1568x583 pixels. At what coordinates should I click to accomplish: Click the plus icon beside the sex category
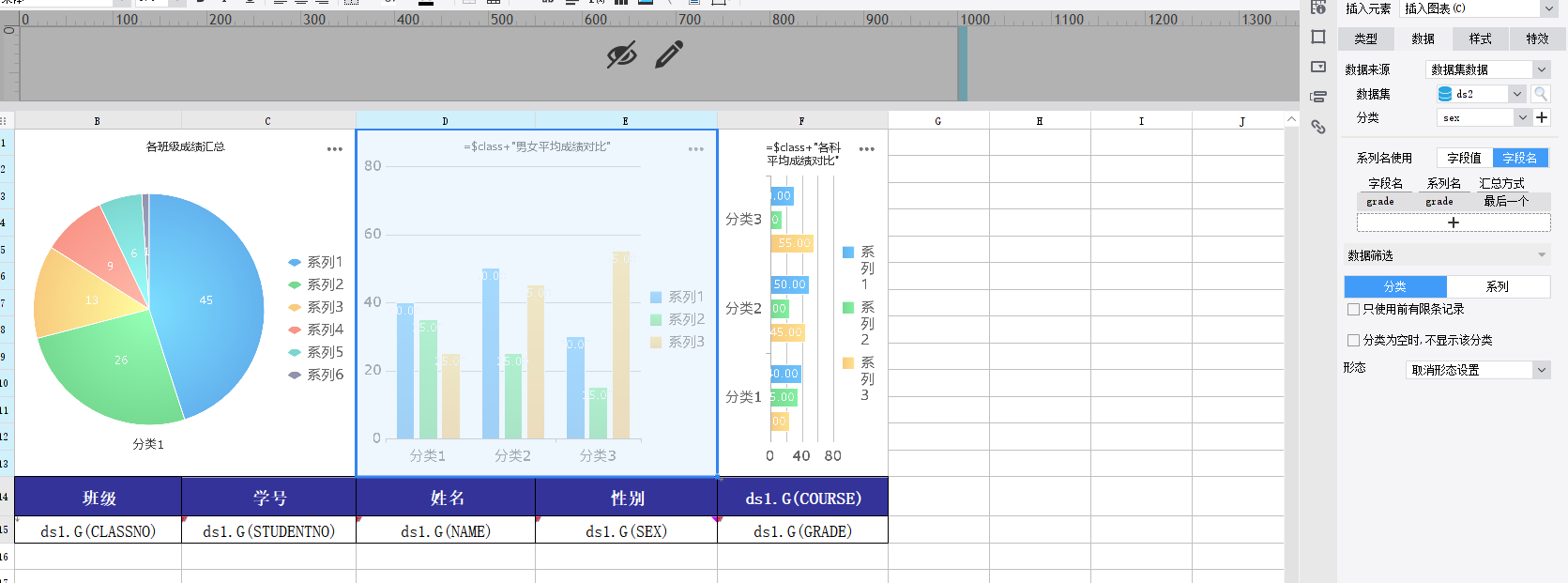(1542, 117)
